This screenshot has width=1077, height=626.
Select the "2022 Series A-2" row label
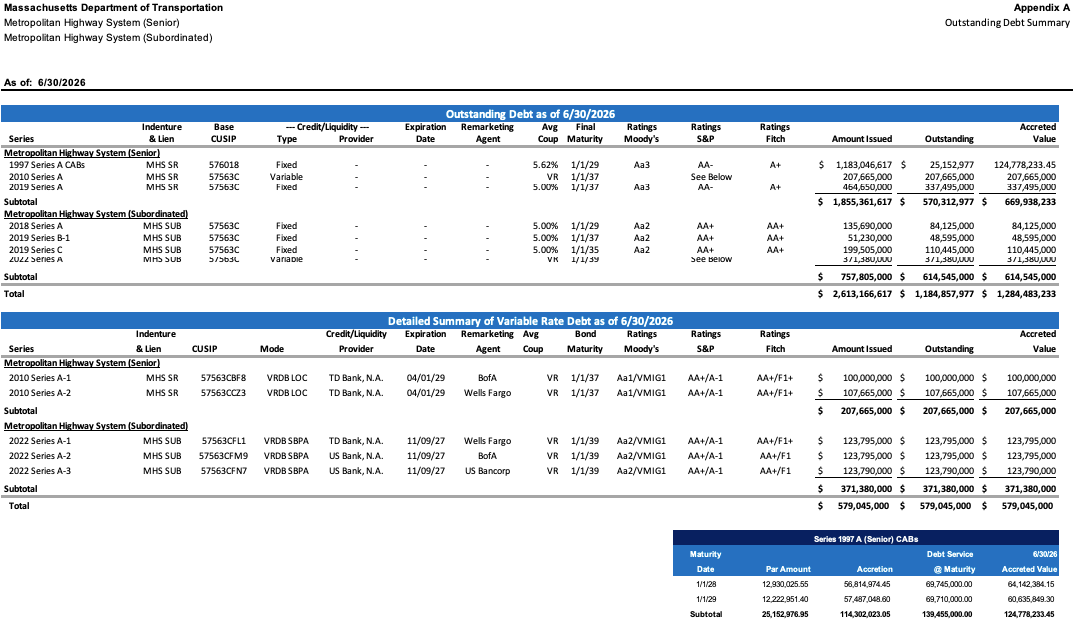click(x=40, y=456)
